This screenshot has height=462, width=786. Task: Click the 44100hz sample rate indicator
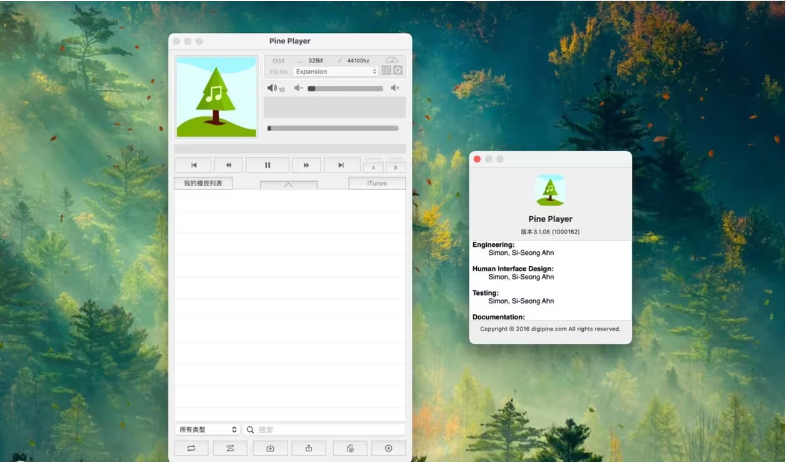click(x=358, y=61)
